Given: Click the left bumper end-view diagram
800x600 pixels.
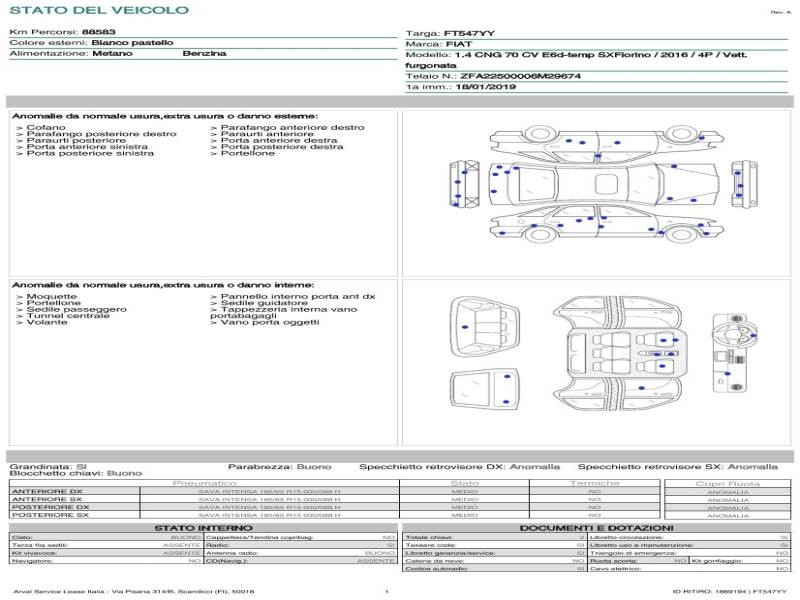Looking at the screenshot, I should pos(464,183).
